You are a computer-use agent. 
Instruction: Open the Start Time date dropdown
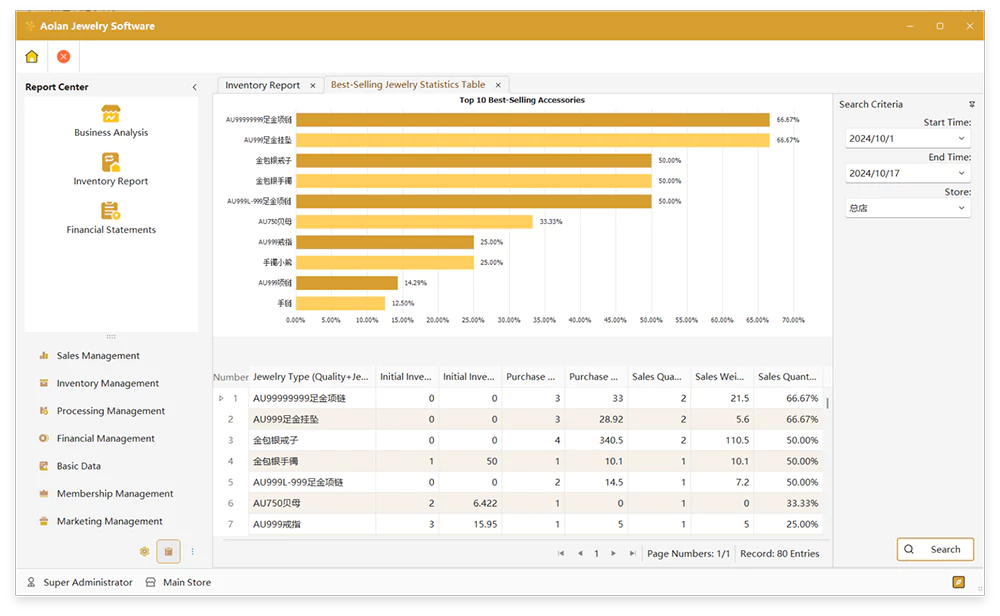click(962, 139)
